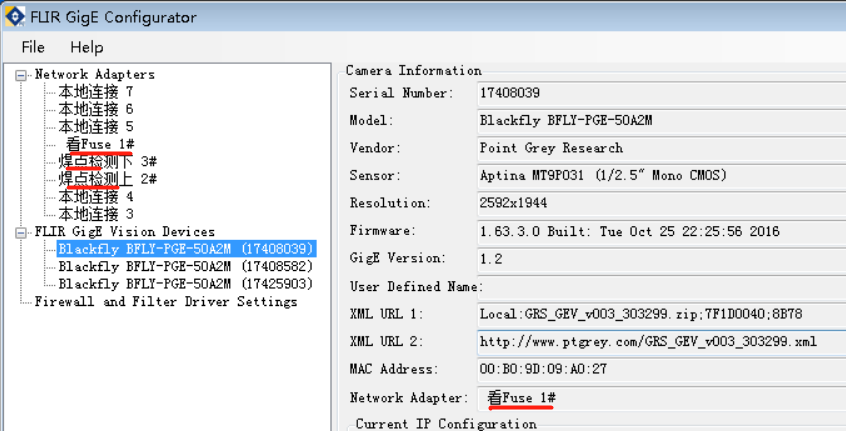This screenshot has width=846, height=431.
Task: Click the MAC Address label
Action: click(x=394, y=370)
